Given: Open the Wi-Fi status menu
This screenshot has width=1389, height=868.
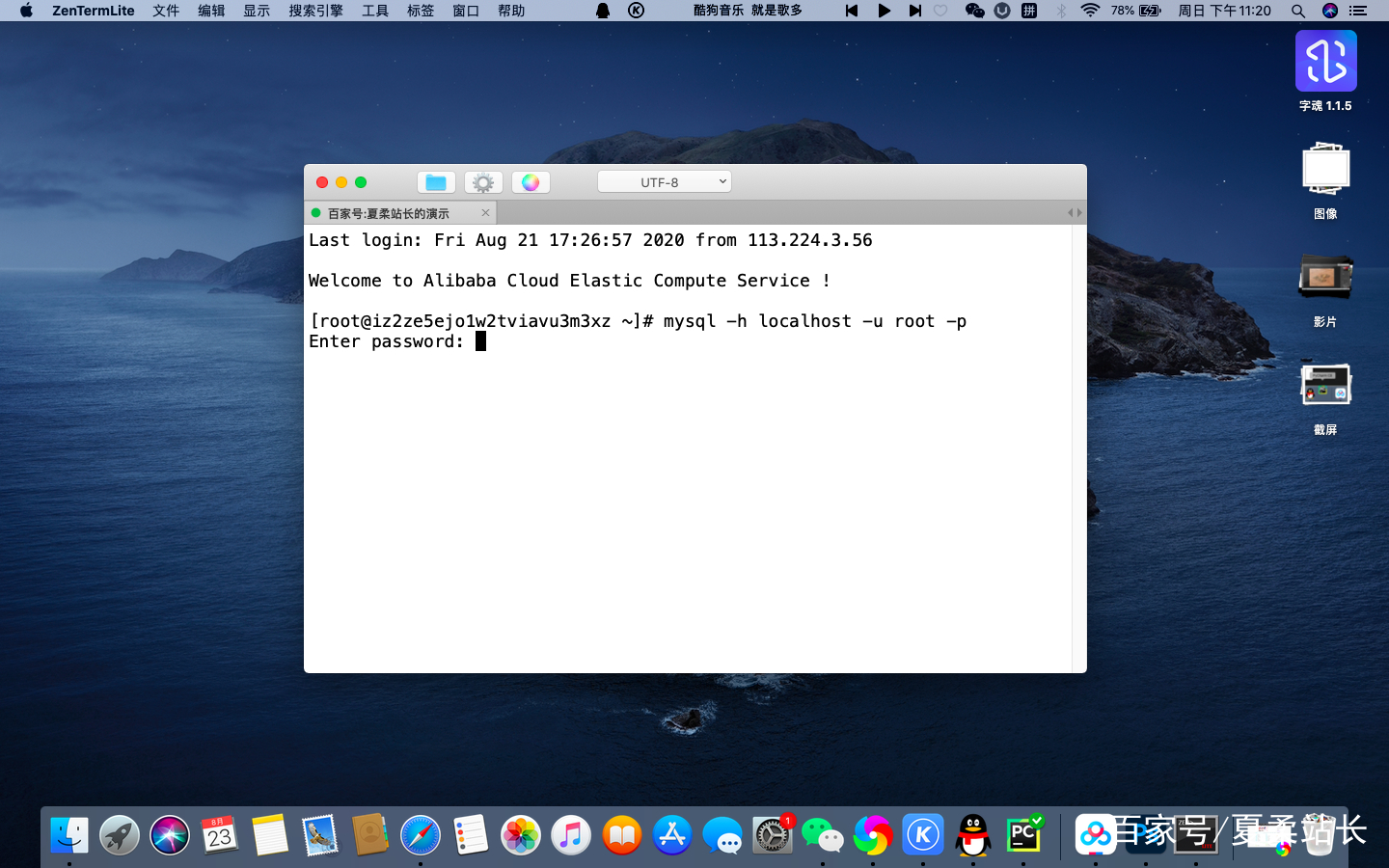Looking at the screenshot, I should (1090, 11).
